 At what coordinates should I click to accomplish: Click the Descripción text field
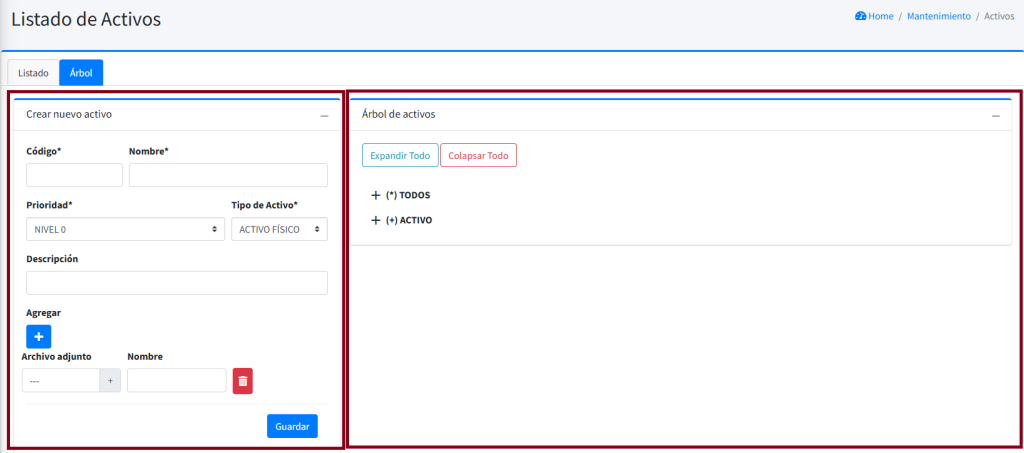[x=177, y=282]
